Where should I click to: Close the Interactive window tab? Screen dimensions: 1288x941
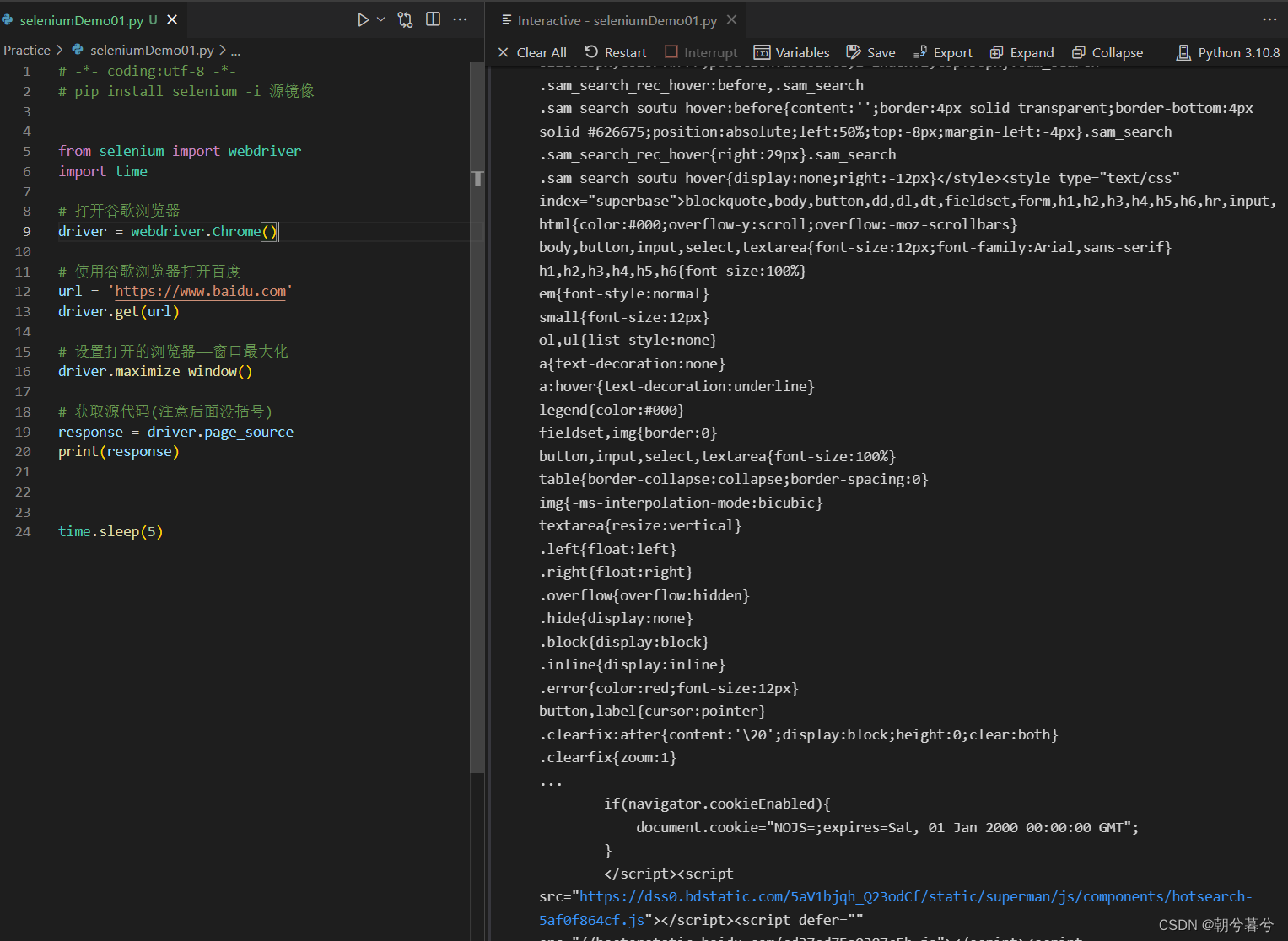[732, 19]
